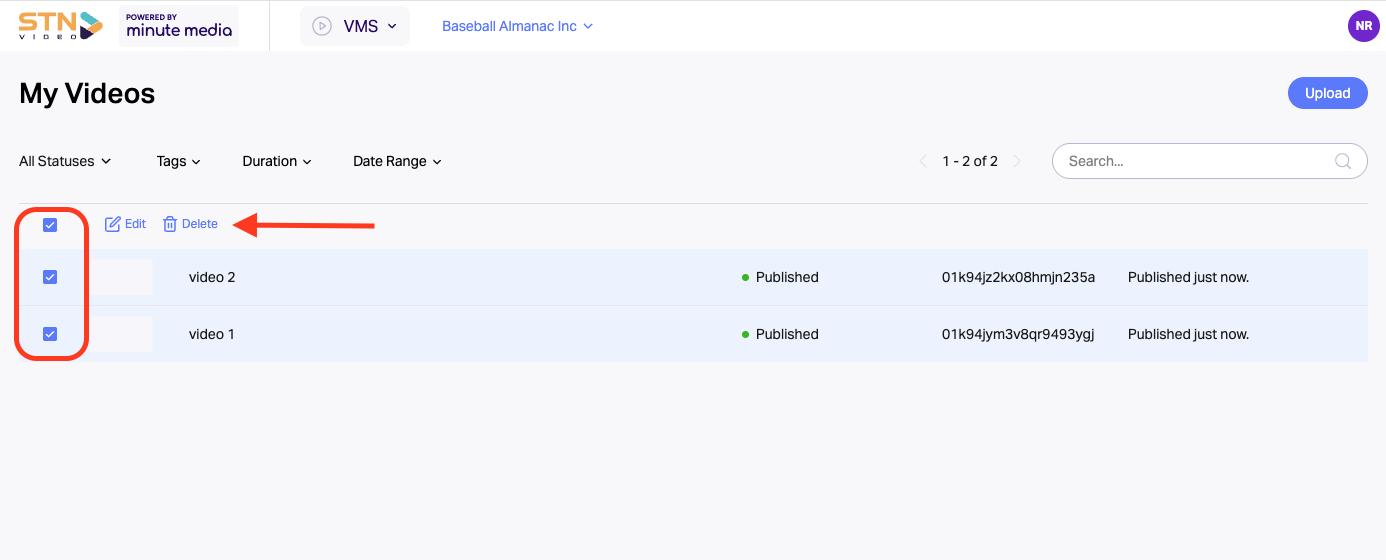Uncheck the video 1 checkbox
The height and width of the screenshot is (560, 1386).
(x=50, y=334)
